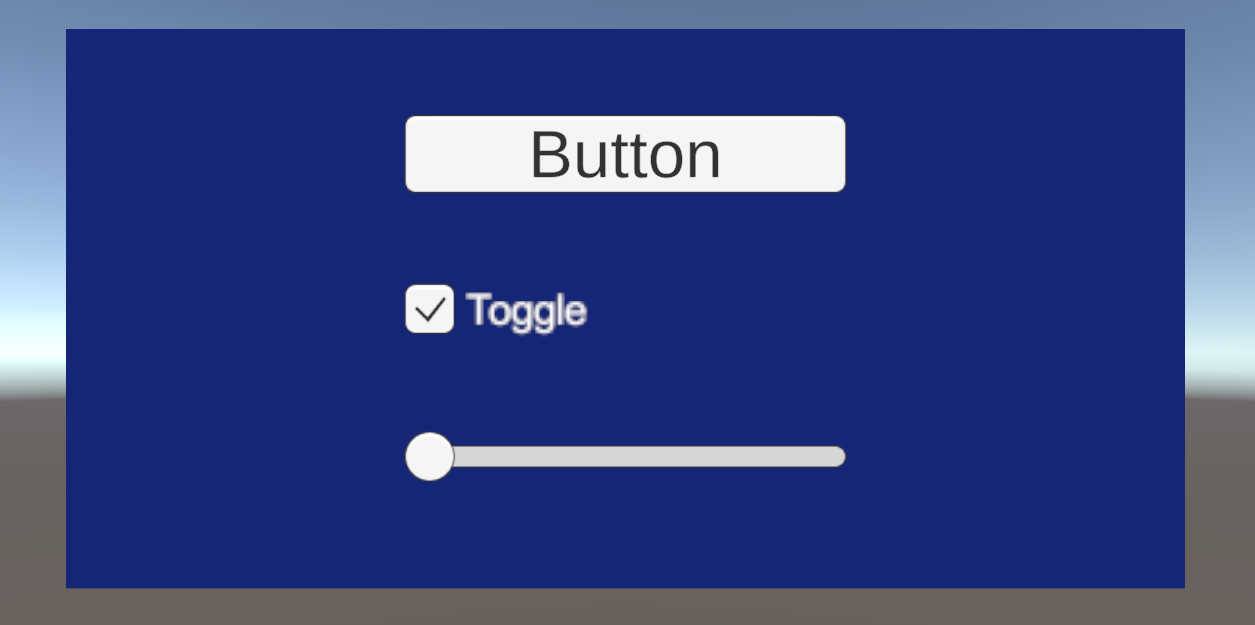This screenshot has width=1255, height=625.
Task: Click the Button labeled "Button"
Action: pos(625,154)
